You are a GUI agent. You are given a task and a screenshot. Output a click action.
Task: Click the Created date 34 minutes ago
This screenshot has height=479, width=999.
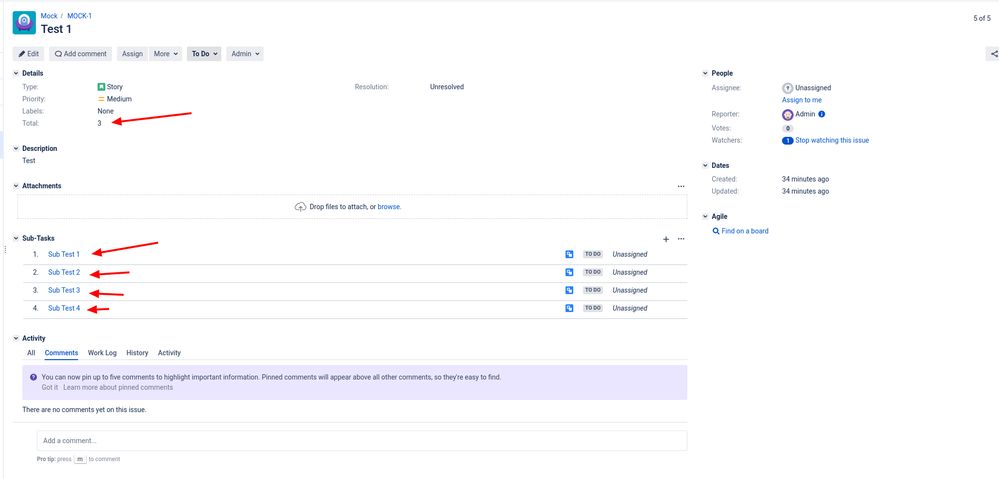[805, 179]
